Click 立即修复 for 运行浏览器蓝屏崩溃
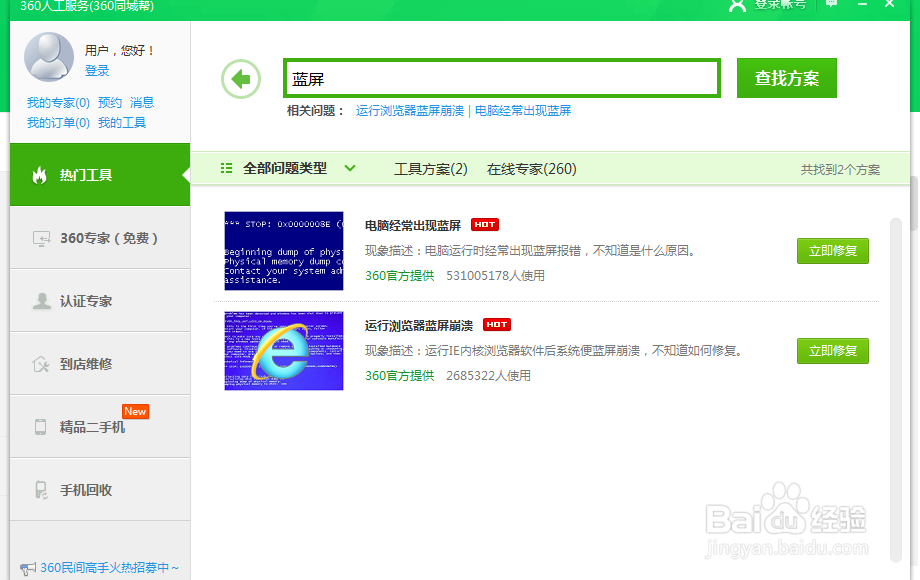 (x=833, y=351)
